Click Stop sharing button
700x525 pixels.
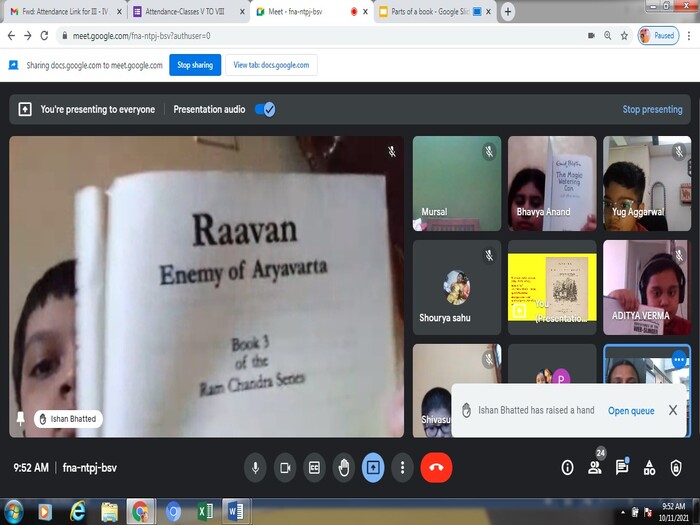[195, 65]
